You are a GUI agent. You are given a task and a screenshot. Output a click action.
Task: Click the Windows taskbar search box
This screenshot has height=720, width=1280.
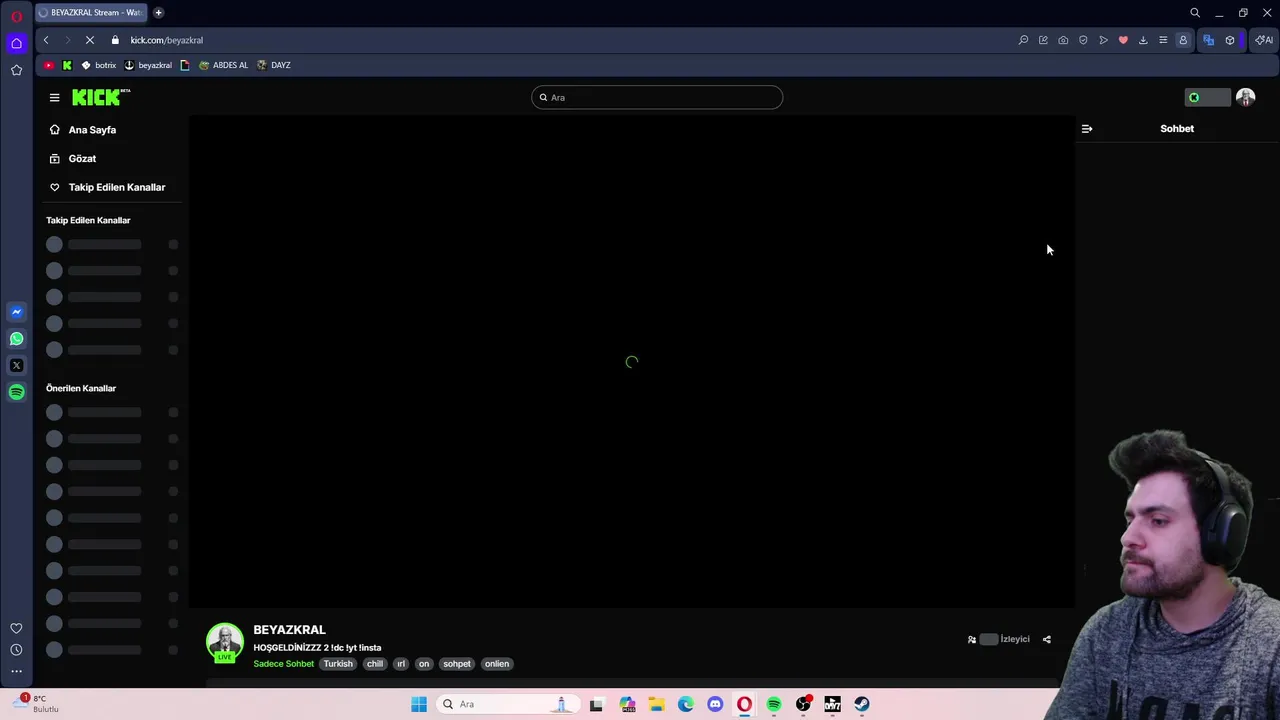point(508,704)
